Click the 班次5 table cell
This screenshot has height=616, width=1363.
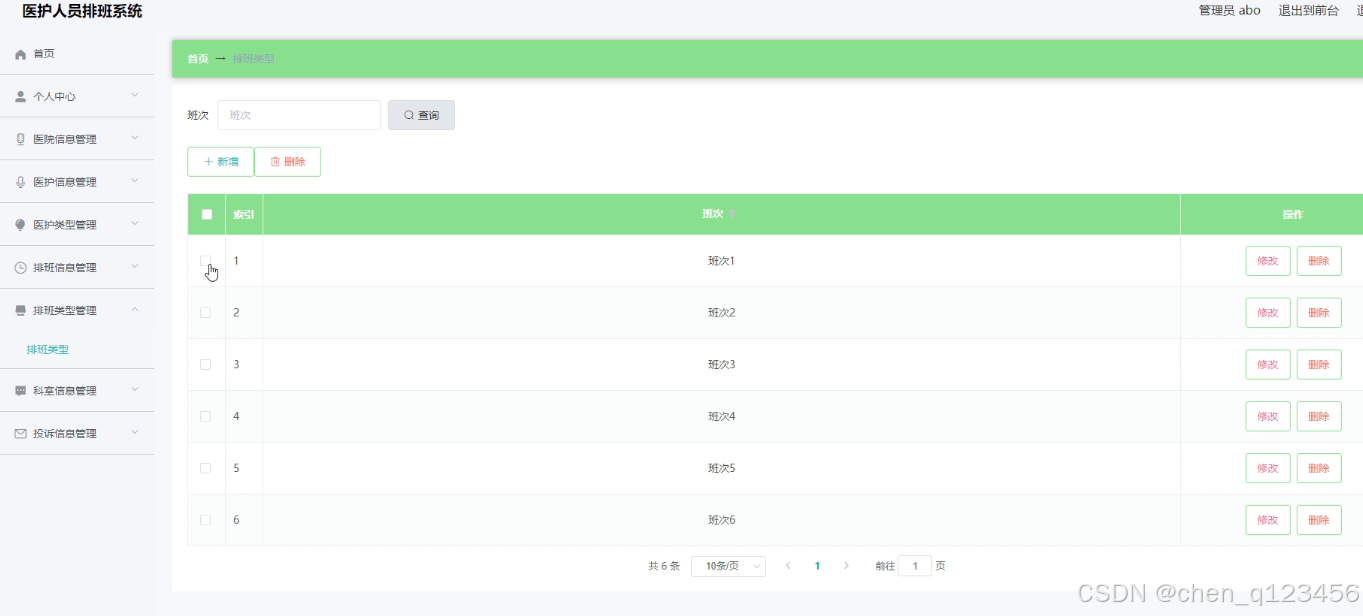point(721,468)
